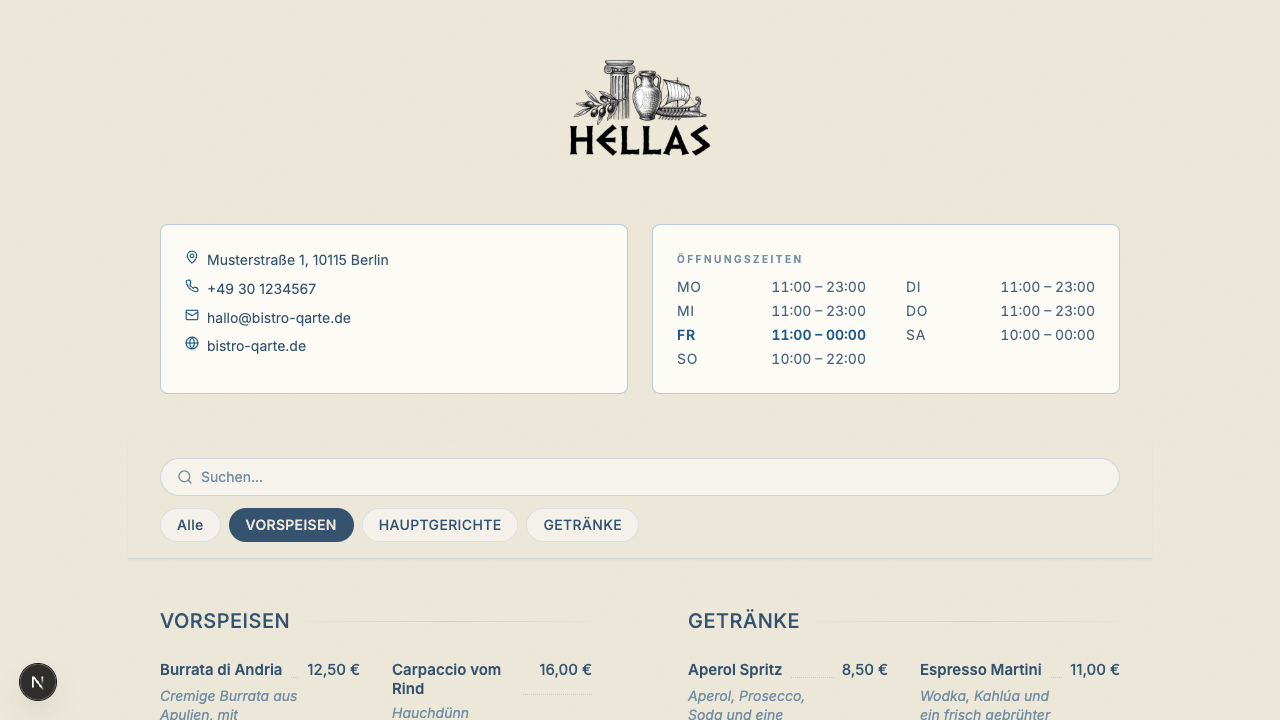Click the highlighted FR opening hours row

pos(771,335)
